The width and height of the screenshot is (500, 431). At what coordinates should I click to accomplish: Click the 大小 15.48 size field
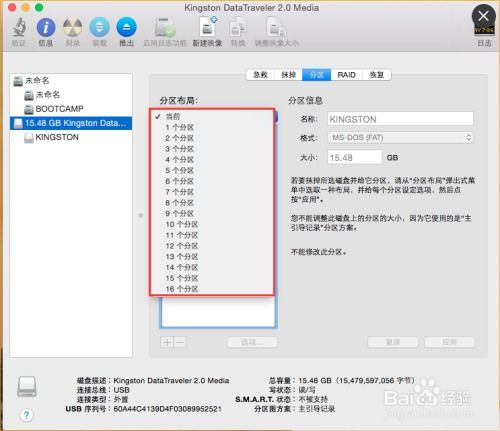pyautogui.click(x=354, y=157)
